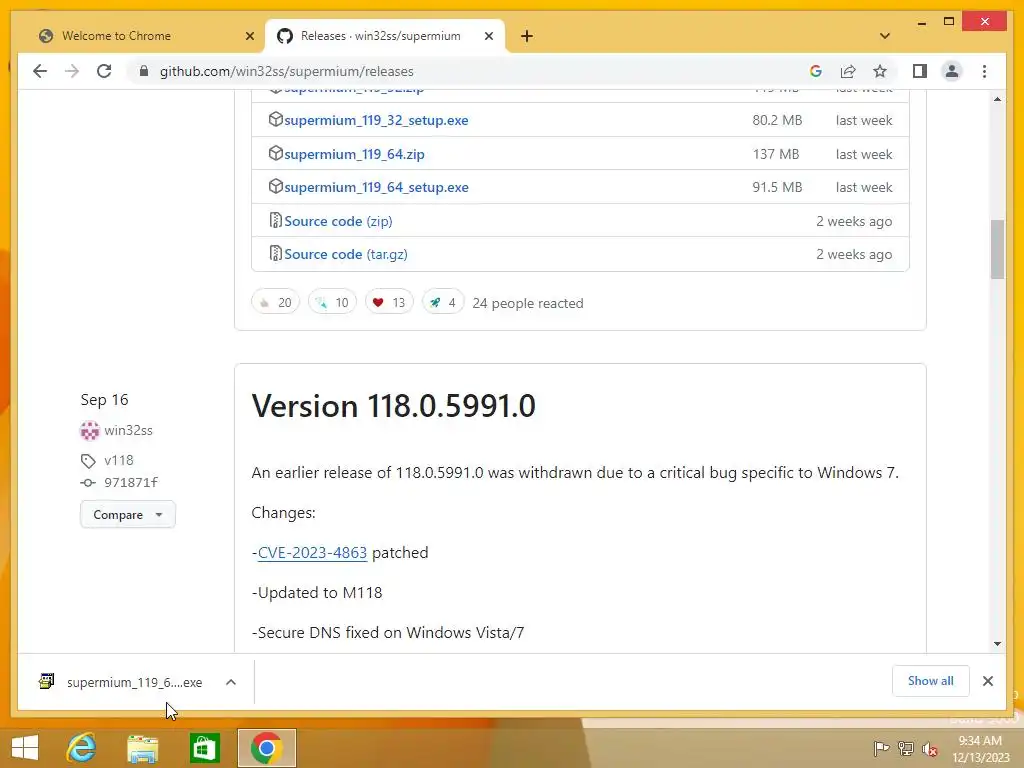Viewport: 1024px width, 768px height.
Task: Open the Chrome three-dot menu
Action: (984, 71)
